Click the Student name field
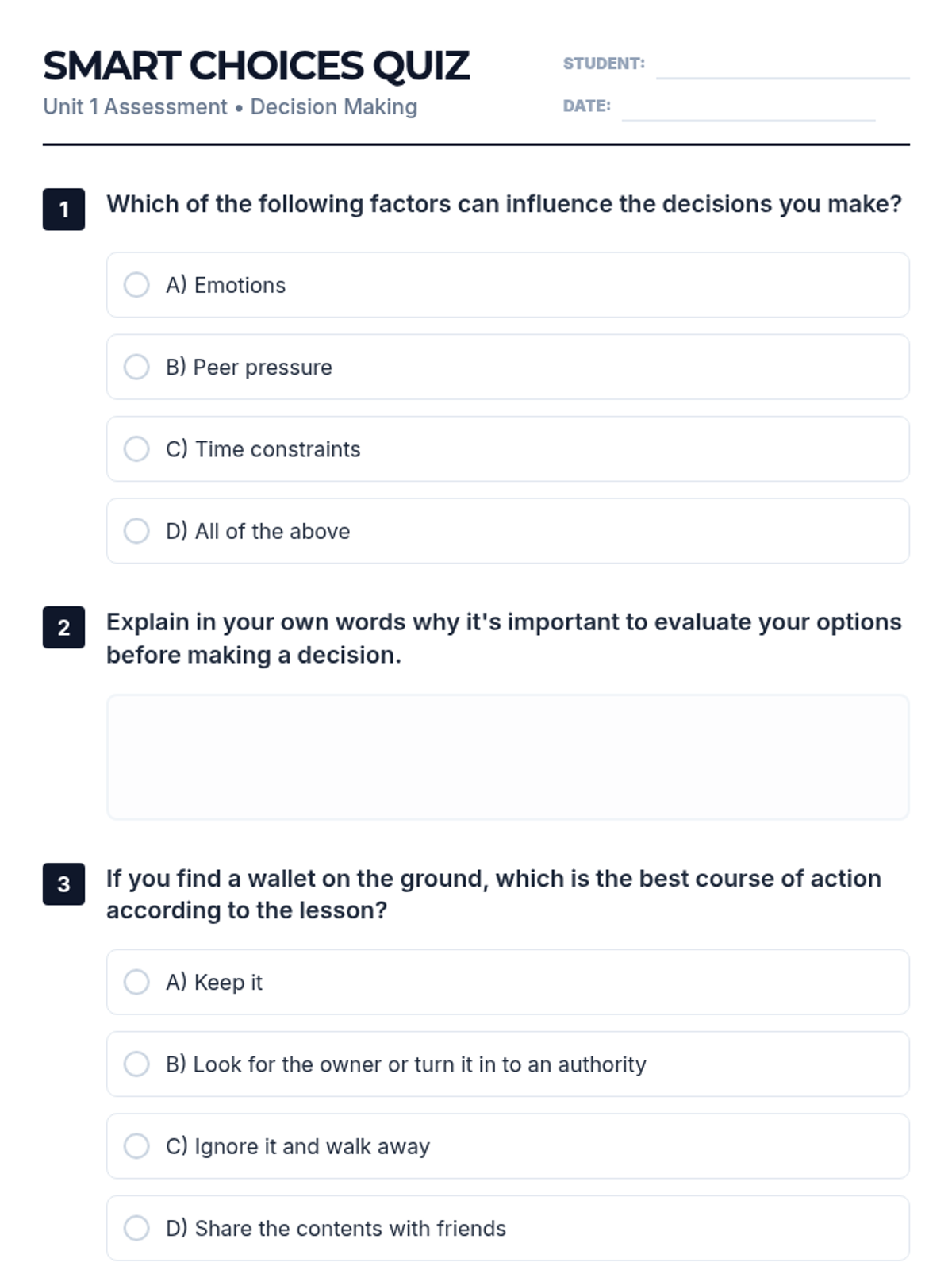This screenshot has width=952, height=1270. 782,65
